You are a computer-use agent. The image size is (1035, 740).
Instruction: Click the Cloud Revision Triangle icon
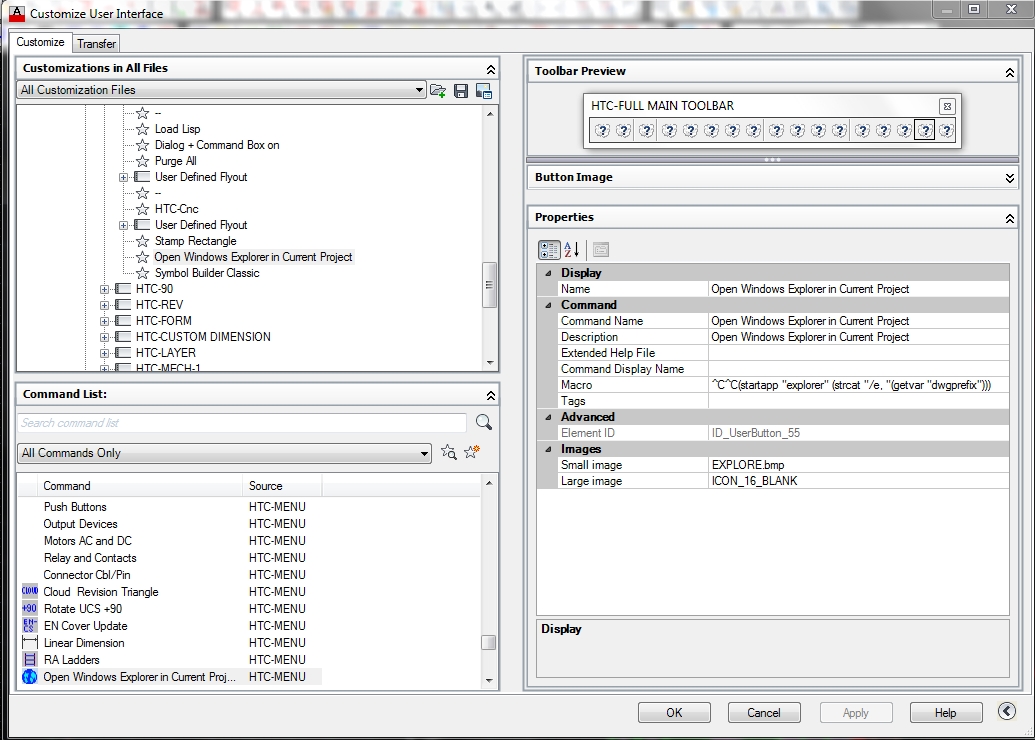pyautogui.click(x=30, y=591)
